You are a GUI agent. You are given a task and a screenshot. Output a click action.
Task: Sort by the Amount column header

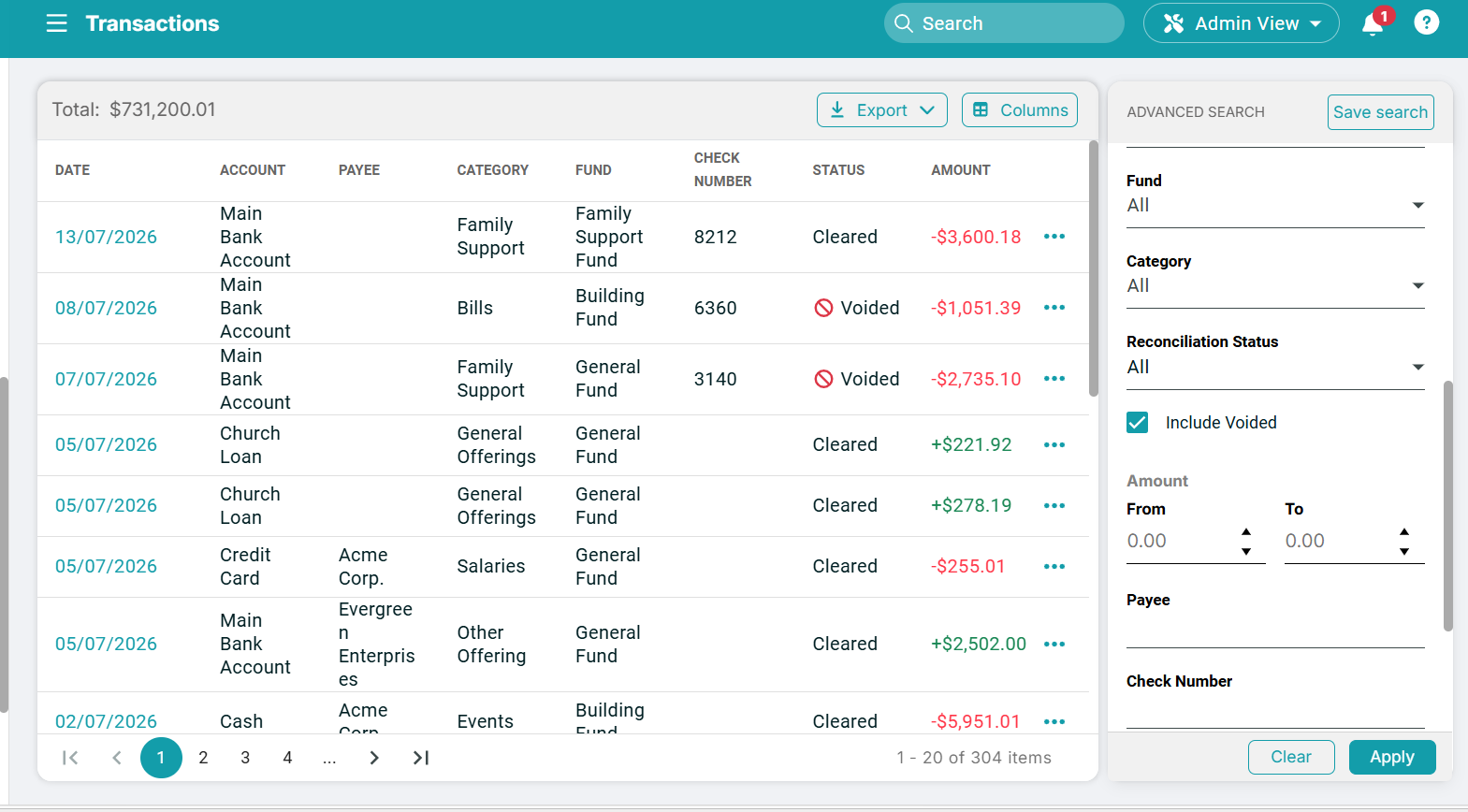pyautogui.click(x=961, y=170)
